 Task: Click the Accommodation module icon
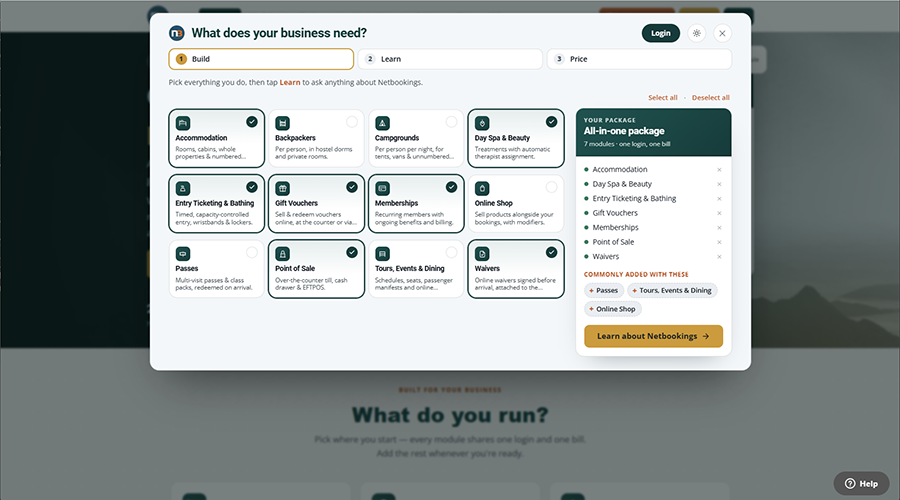[x=183, y=123]
